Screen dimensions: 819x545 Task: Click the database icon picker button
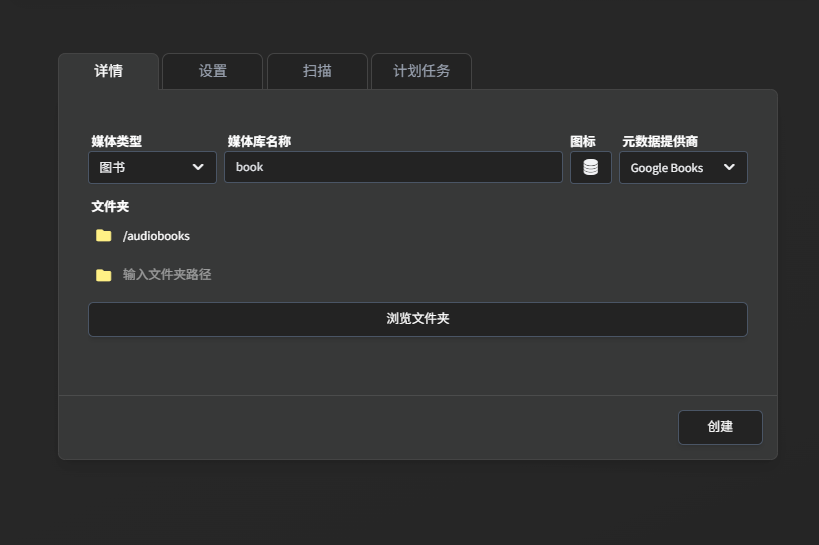tap(590, 168)
